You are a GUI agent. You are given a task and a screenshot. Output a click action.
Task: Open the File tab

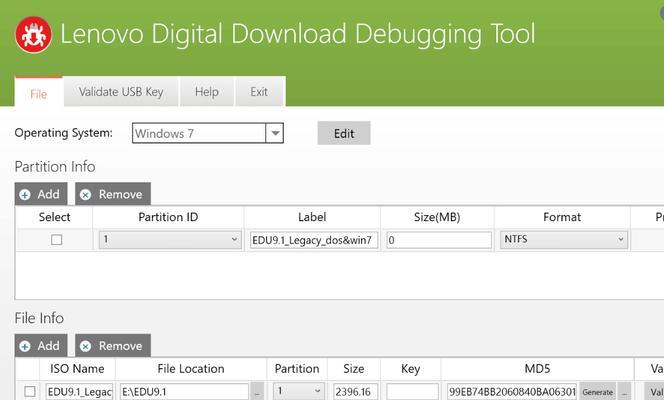click(x=39, y=92)
